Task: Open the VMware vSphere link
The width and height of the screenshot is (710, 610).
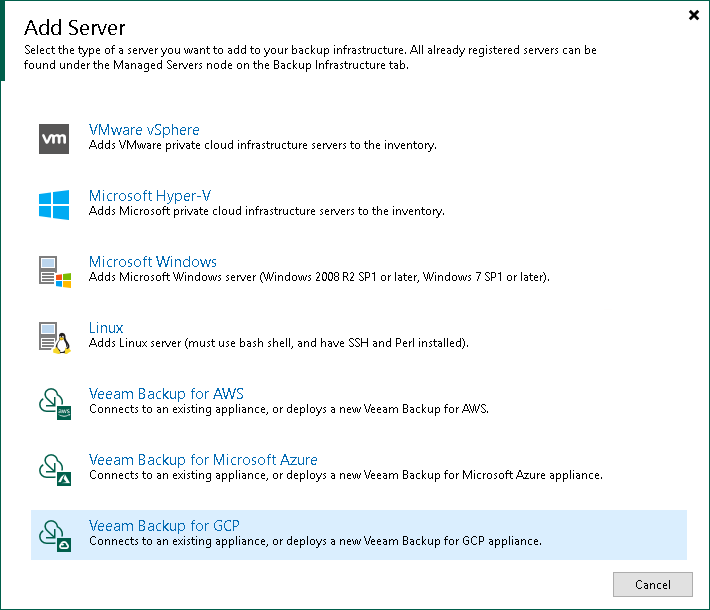Action: (x=144, y=130)
